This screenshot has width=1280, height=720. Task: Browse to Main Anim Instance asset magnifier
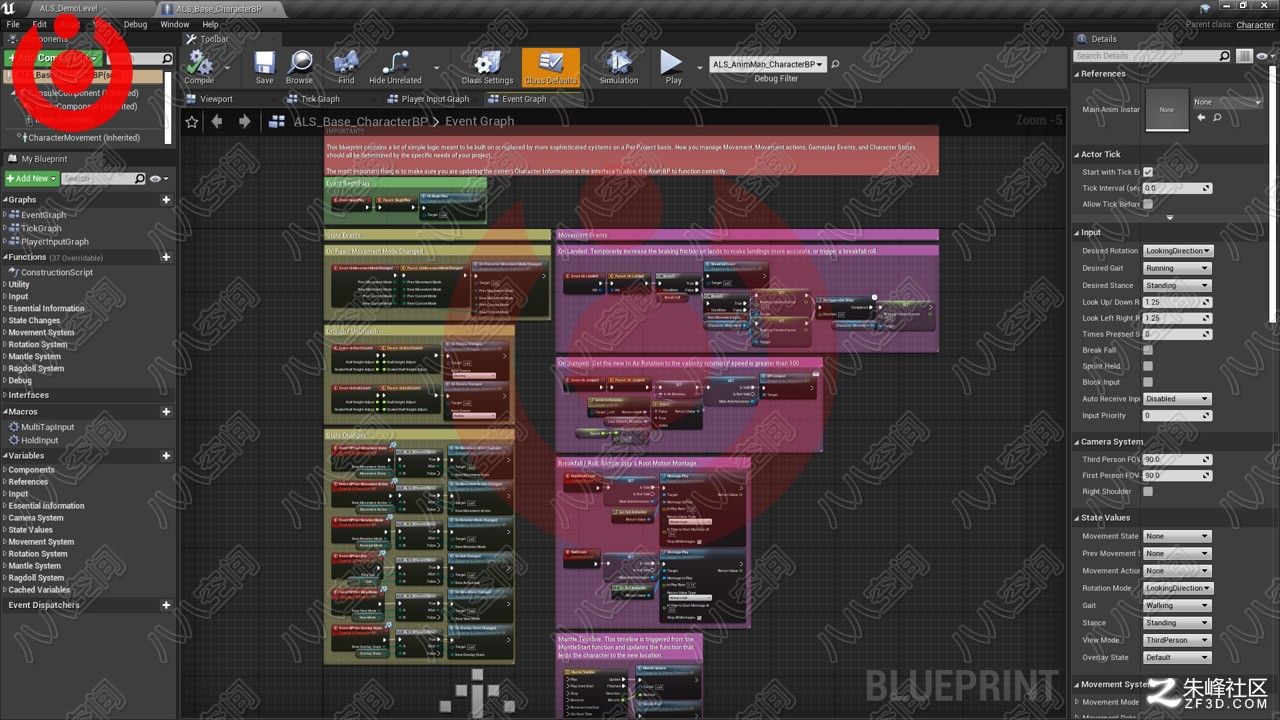click(1217, 117)
